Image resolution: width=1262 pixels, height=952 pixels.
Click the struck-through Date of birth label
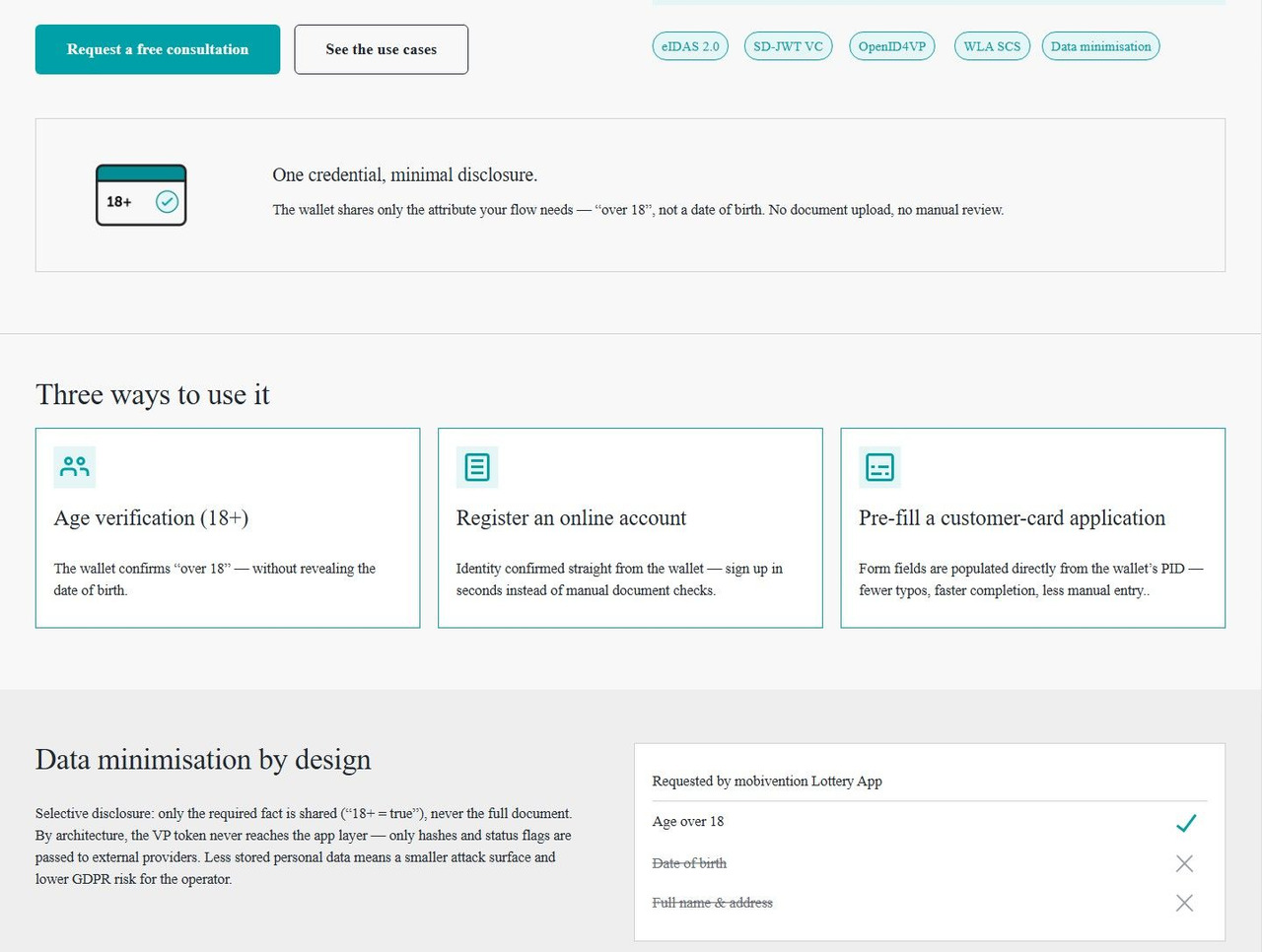click(689, 863)
